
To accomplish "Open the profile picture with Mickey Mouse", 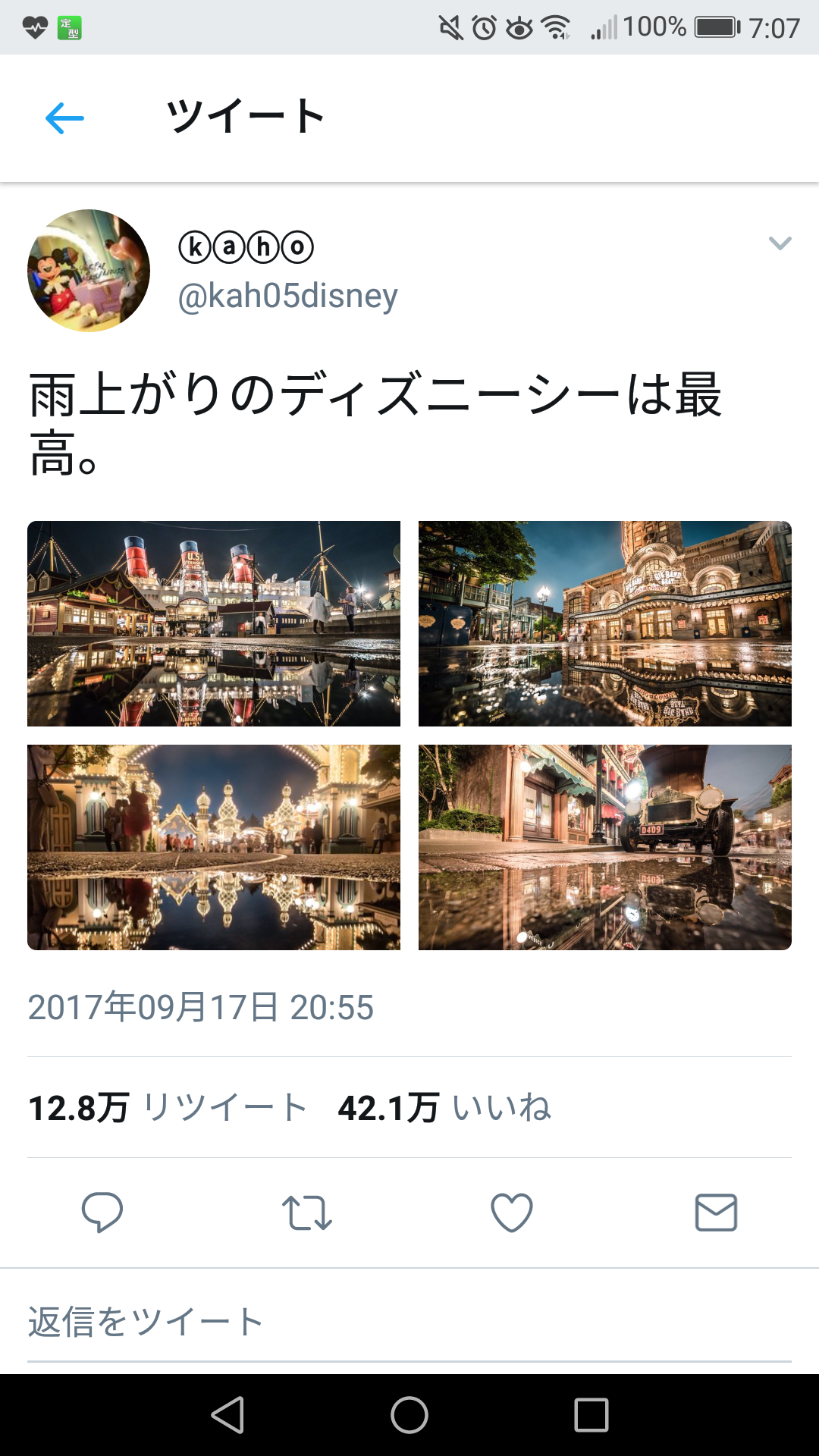I will [x=89, y=271].
